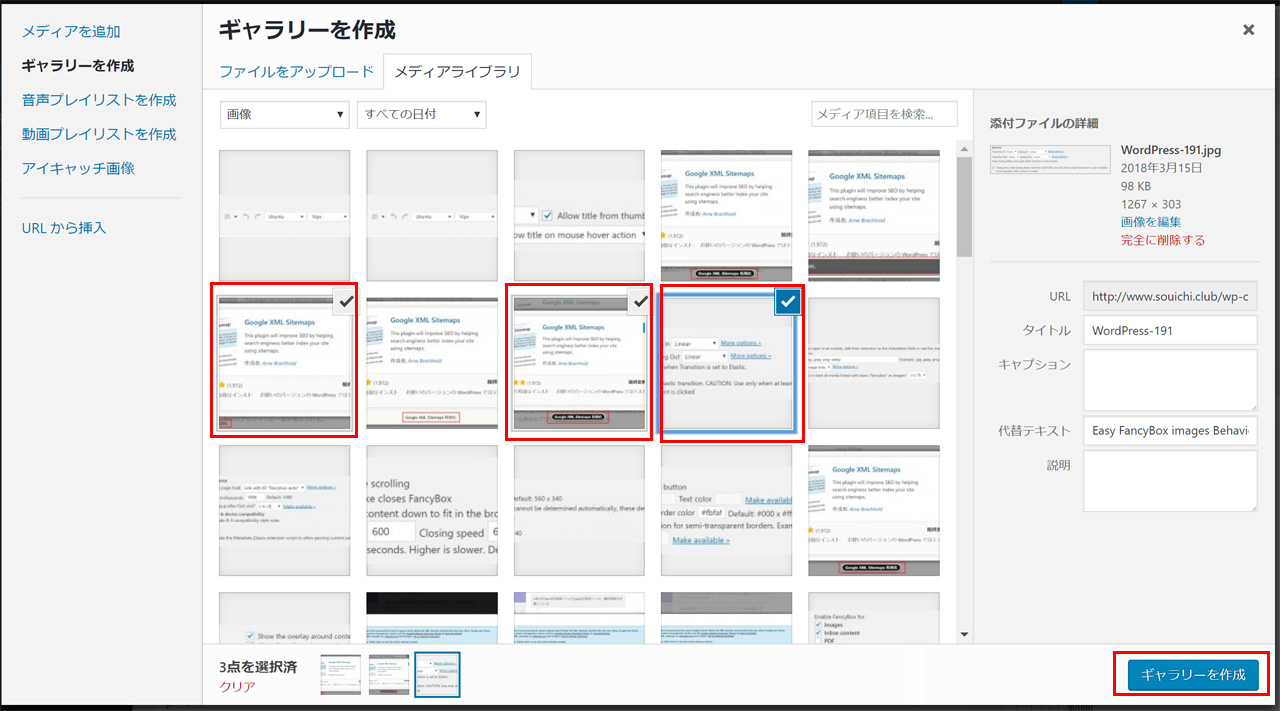Click the 3点を選択済 selection count text
The width and height of the screenshot is (1280, 711).
click(258, 667)
